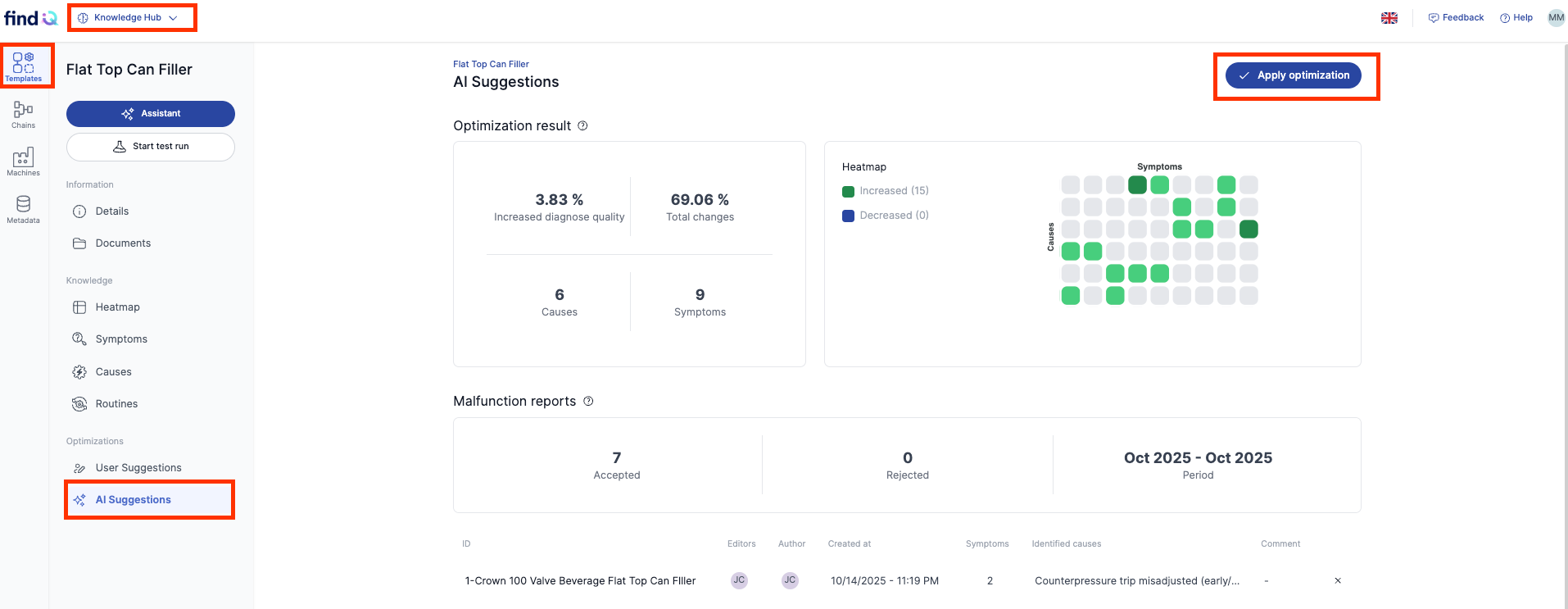The image size is (1568, 609).
Task: Click the UK flag language icon
Action: pos(1389,18)
